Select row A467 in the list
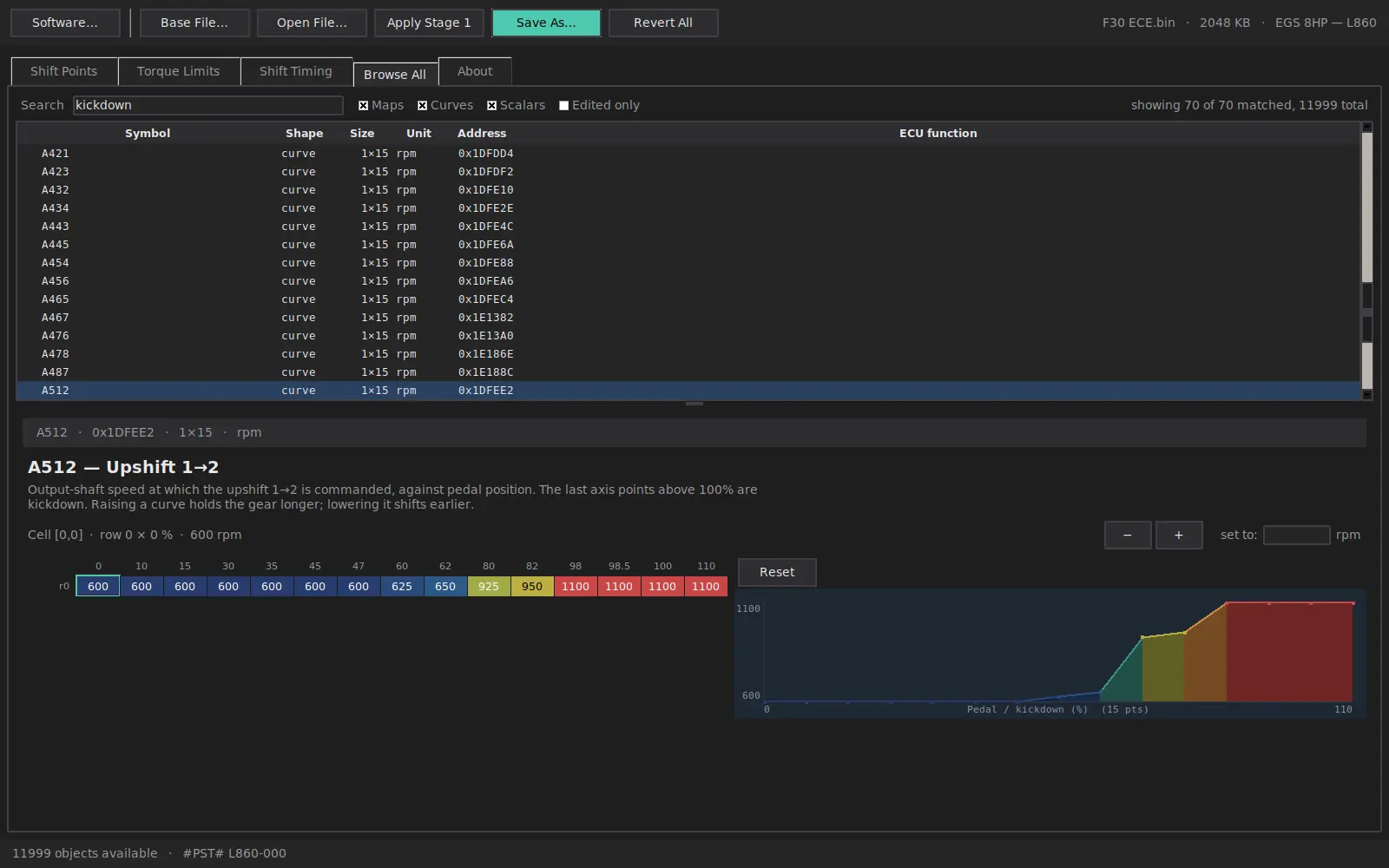Viewport: 1389px width, 868px height. coord(688,318)
